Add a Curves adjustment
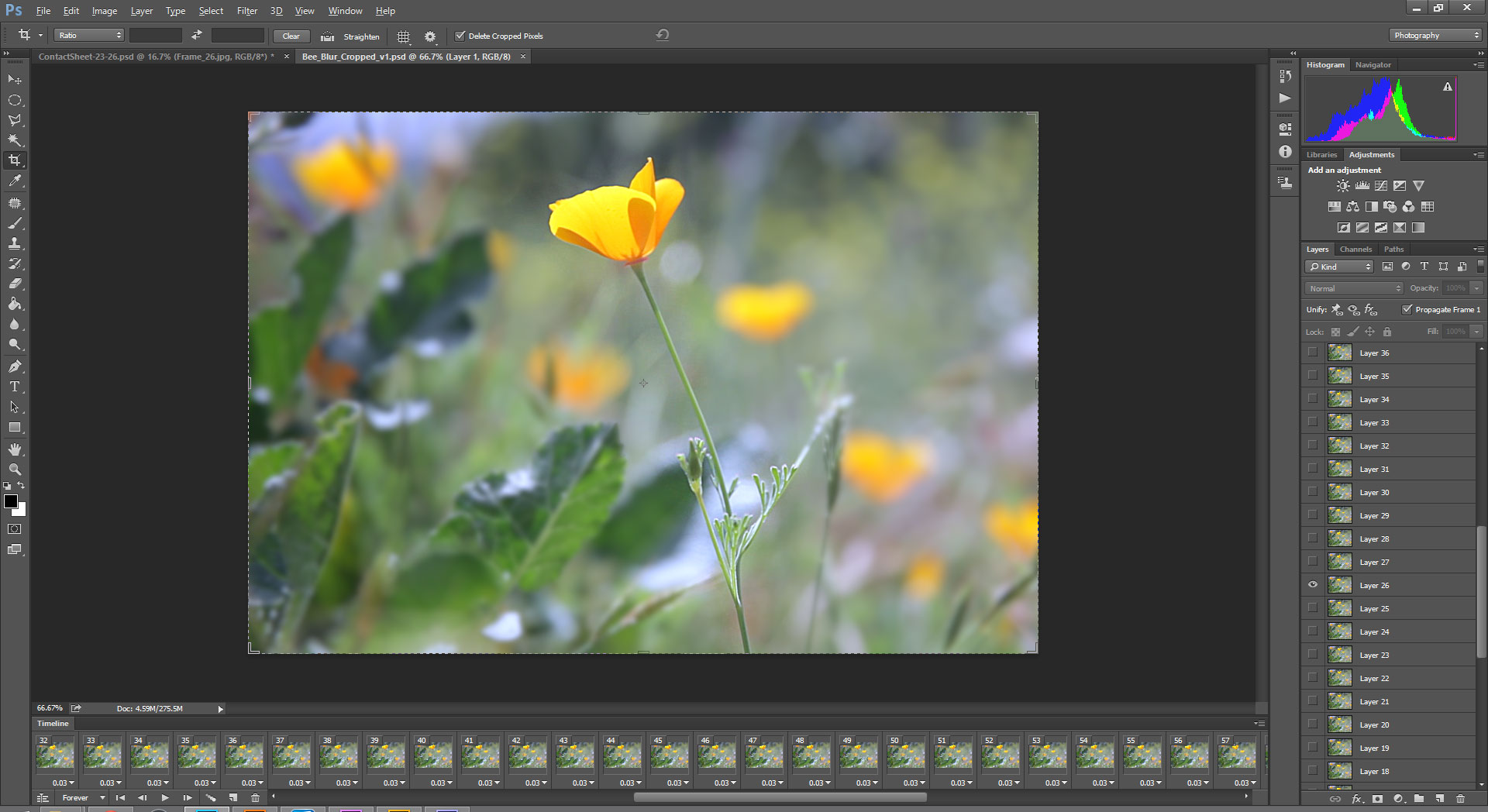 [x=1380, y=186]
